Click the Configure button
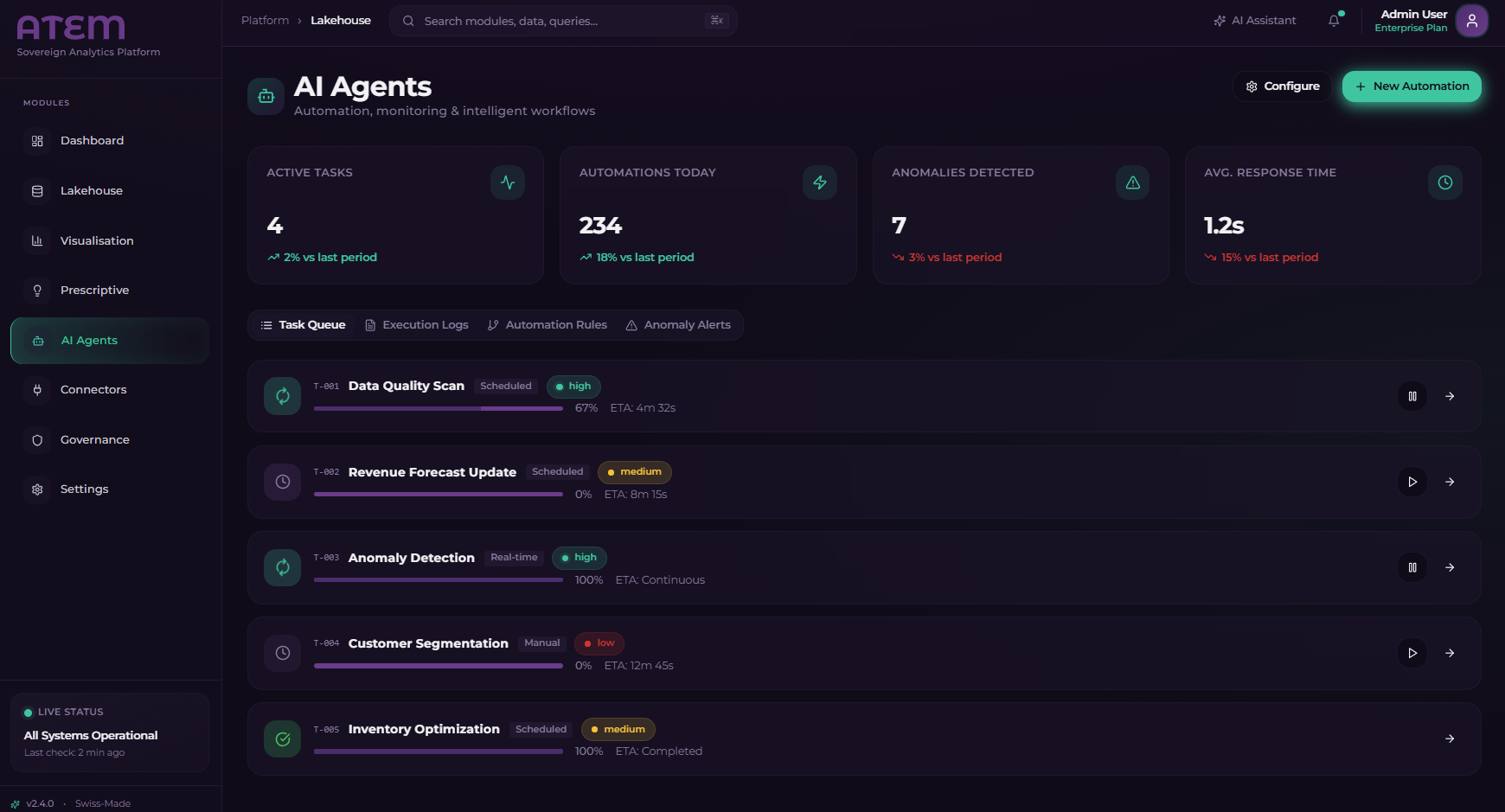Viewport: 1505px width, 812px height. click(1283, 86)
